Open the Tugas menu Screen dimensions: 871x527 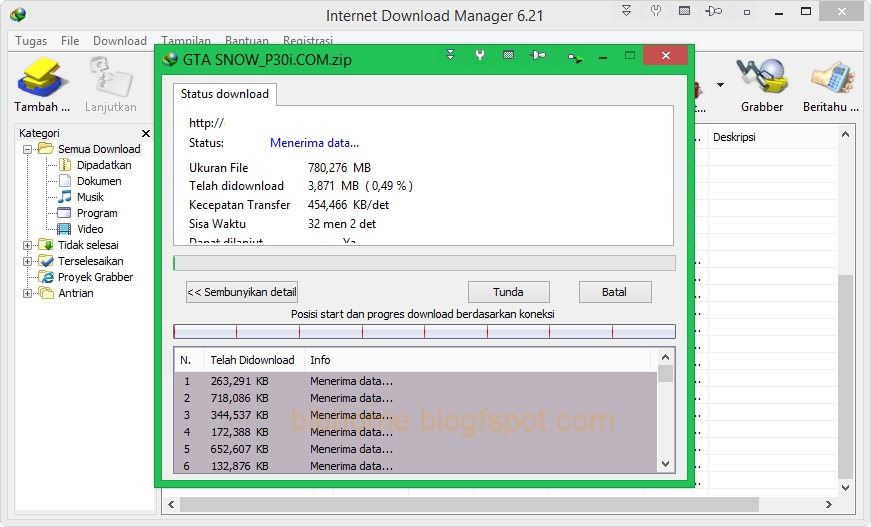click(x=30, y=41)
